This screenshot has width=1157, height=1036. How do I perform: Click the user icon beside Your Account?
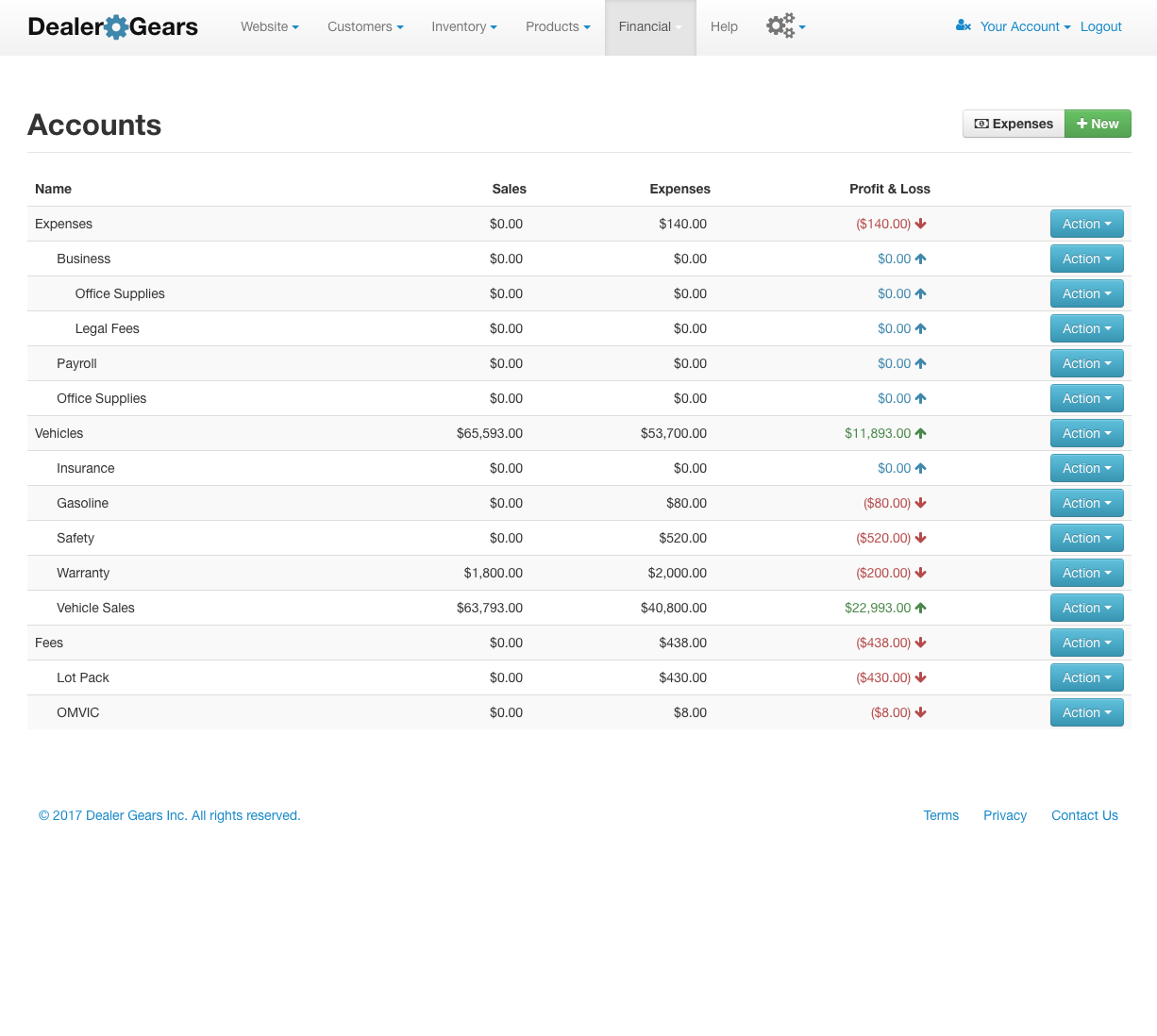click(x=963, y=26)
